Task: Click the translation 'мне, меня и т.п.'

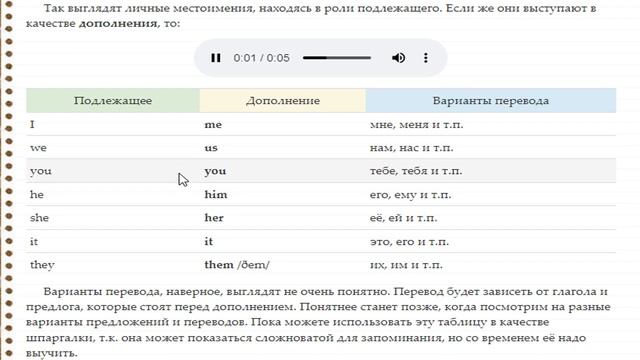Action: (x=416, y=124)
